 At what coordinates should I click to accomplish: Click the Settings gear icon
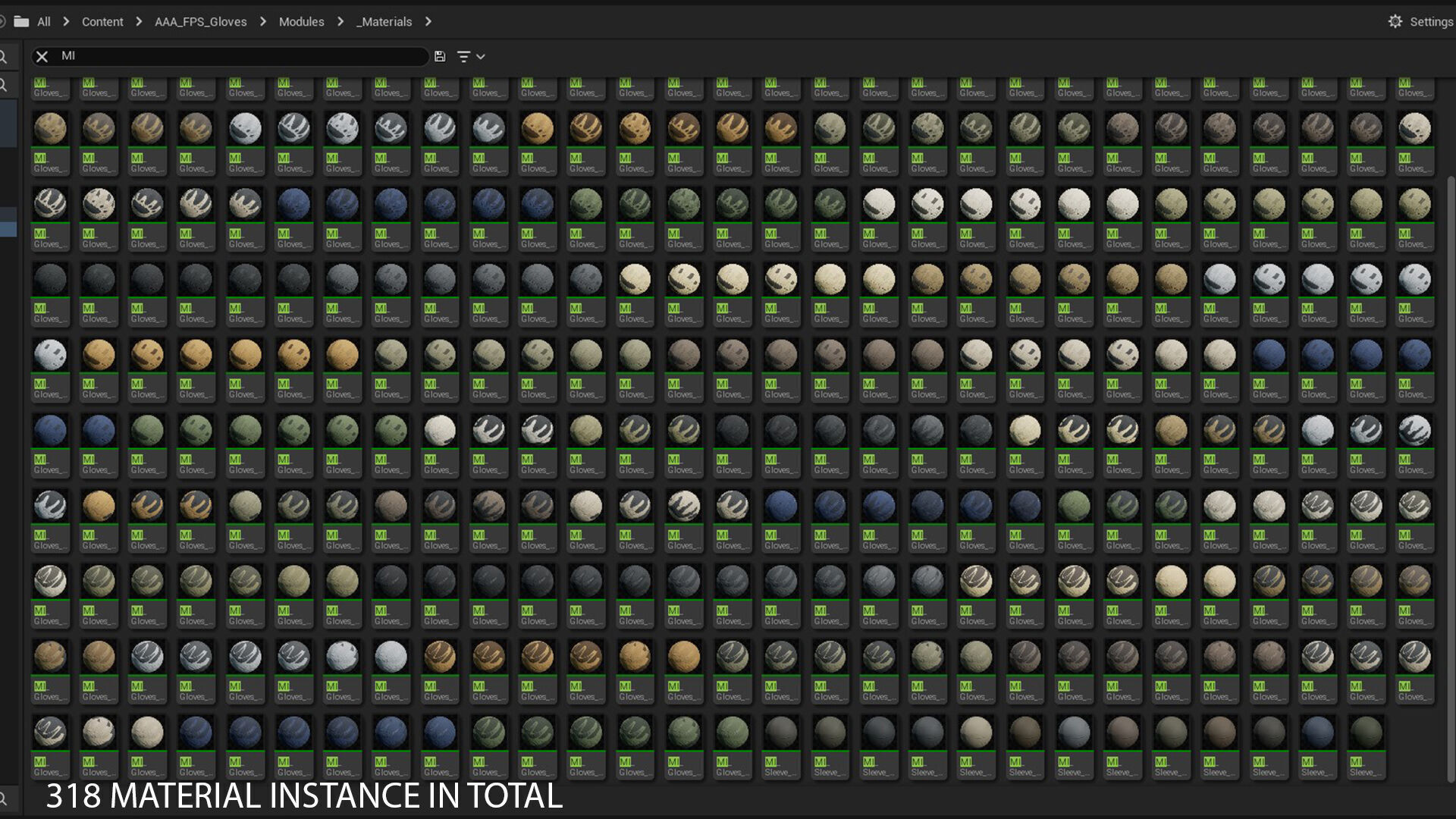1395,22
